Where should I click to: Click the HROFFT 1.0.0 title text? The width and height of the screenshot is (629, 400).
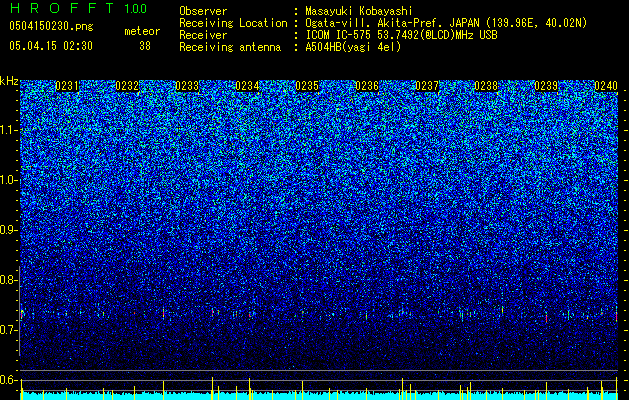(78, 8)
